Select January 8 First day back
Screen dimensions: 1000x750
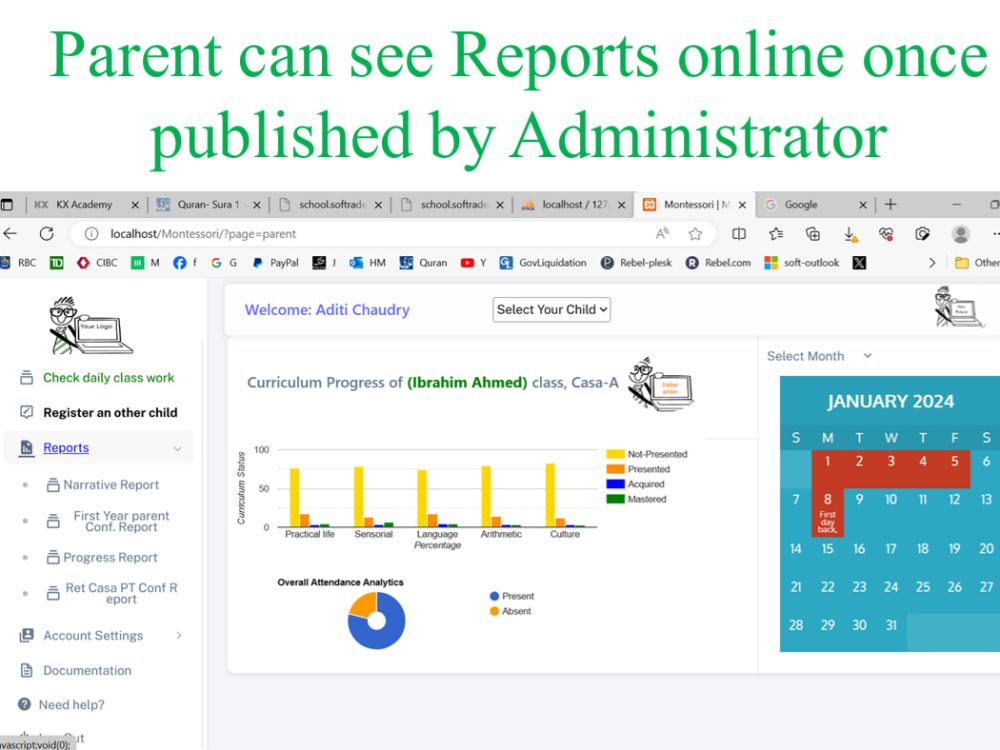827,513
